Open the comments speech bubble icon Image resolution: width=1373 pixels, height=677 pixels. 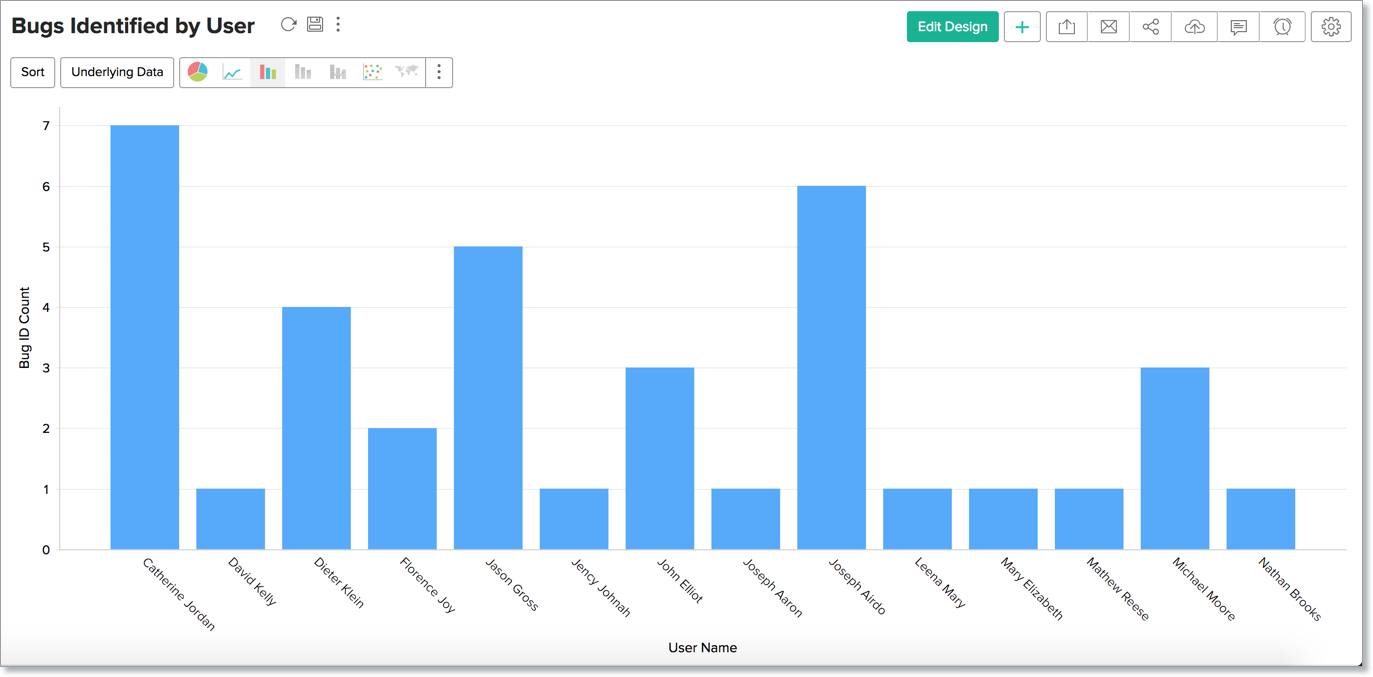[1239, 27]
